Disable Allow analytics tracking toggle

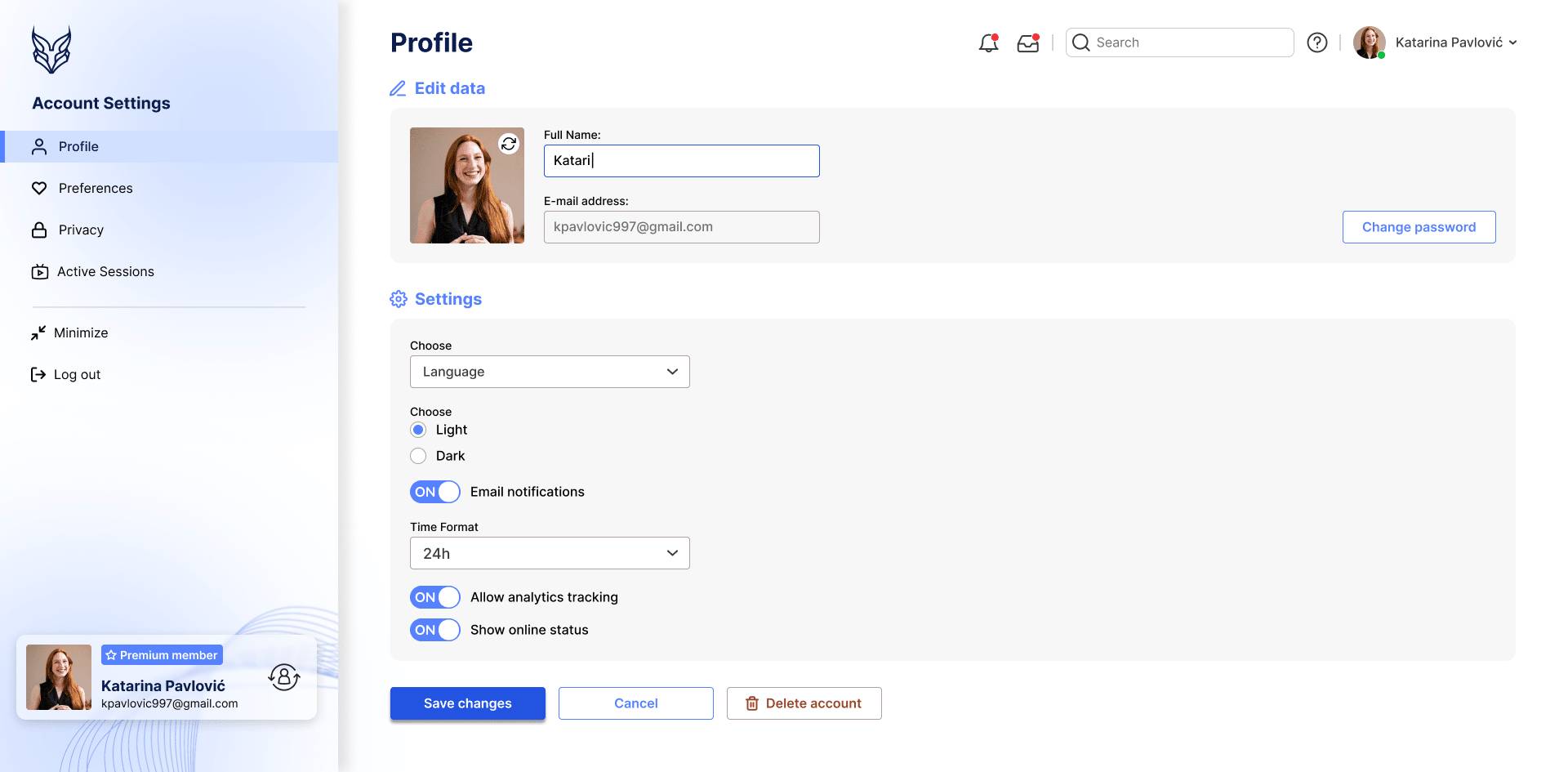click(435, 597)
